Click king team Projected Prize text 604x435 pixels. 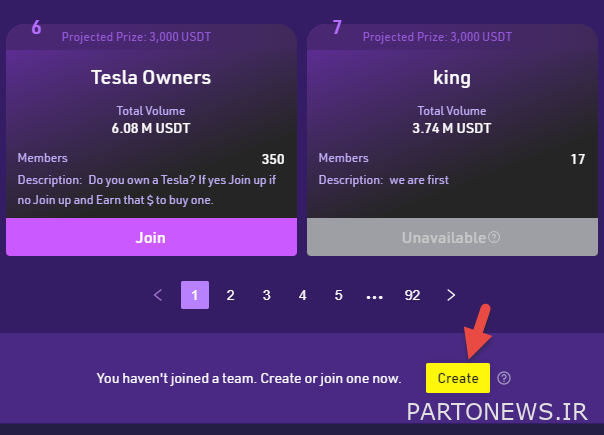click(437, 37)
